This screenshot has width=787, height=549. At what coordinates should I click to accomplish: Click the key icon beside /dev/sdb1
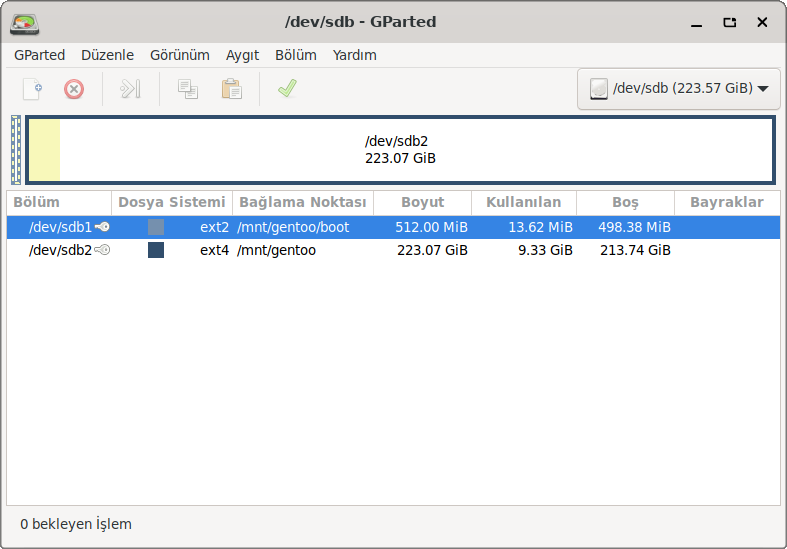coord(102,227)
